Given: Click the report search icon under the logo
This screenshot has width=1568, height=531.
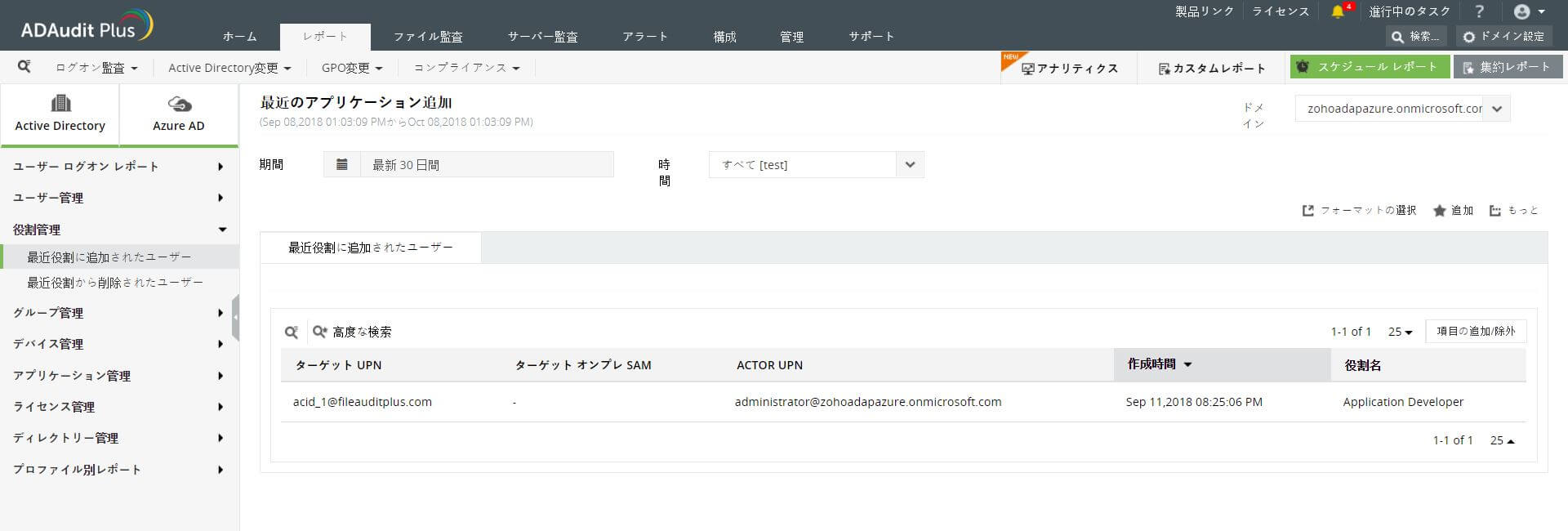Looking at the screenshot, I should (24, 66).
